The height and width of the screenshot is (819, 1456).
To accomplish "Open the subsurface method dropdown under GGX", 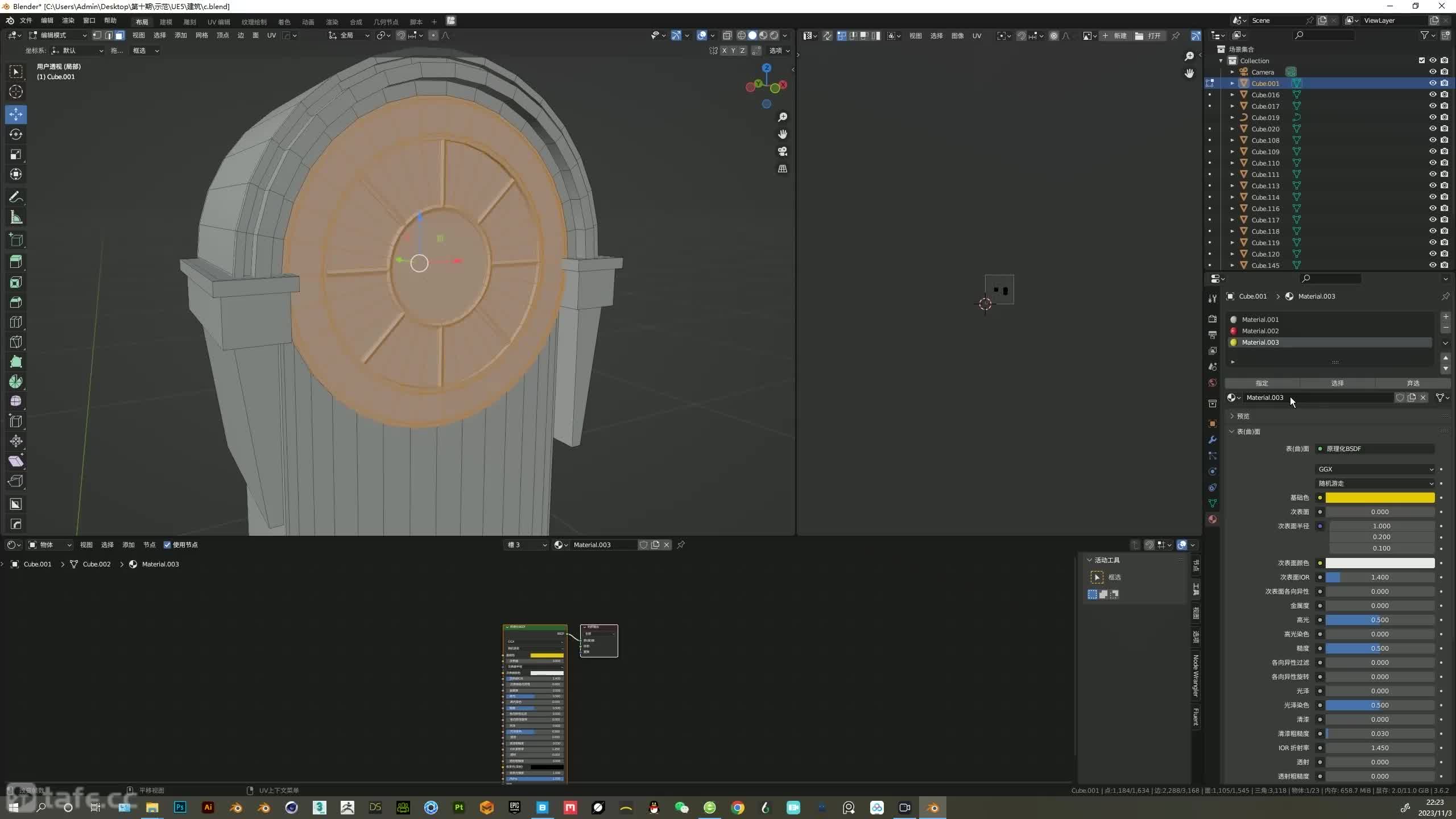I will click(1375, 483).
